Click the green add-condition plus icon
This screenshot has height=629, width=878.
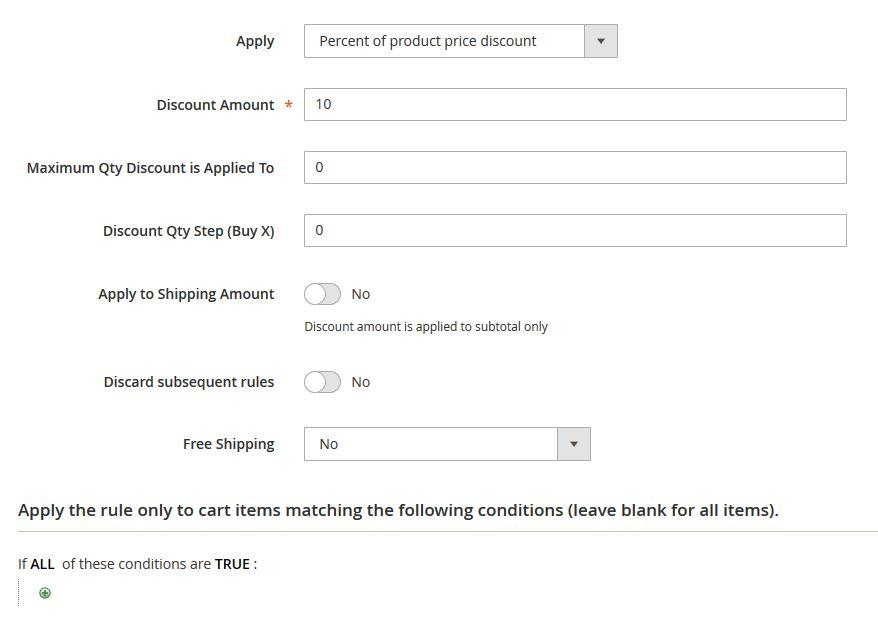[x=45, y=593]
